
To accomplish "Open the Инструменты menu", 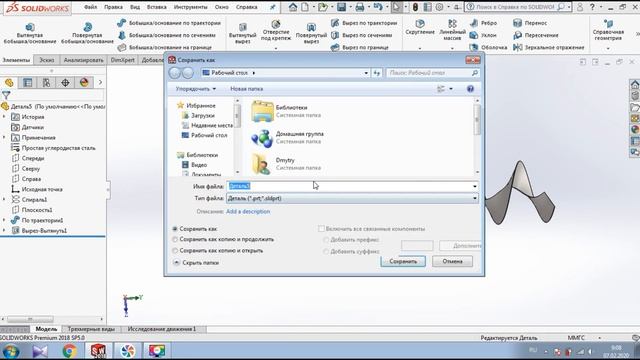I will [191, 7].
